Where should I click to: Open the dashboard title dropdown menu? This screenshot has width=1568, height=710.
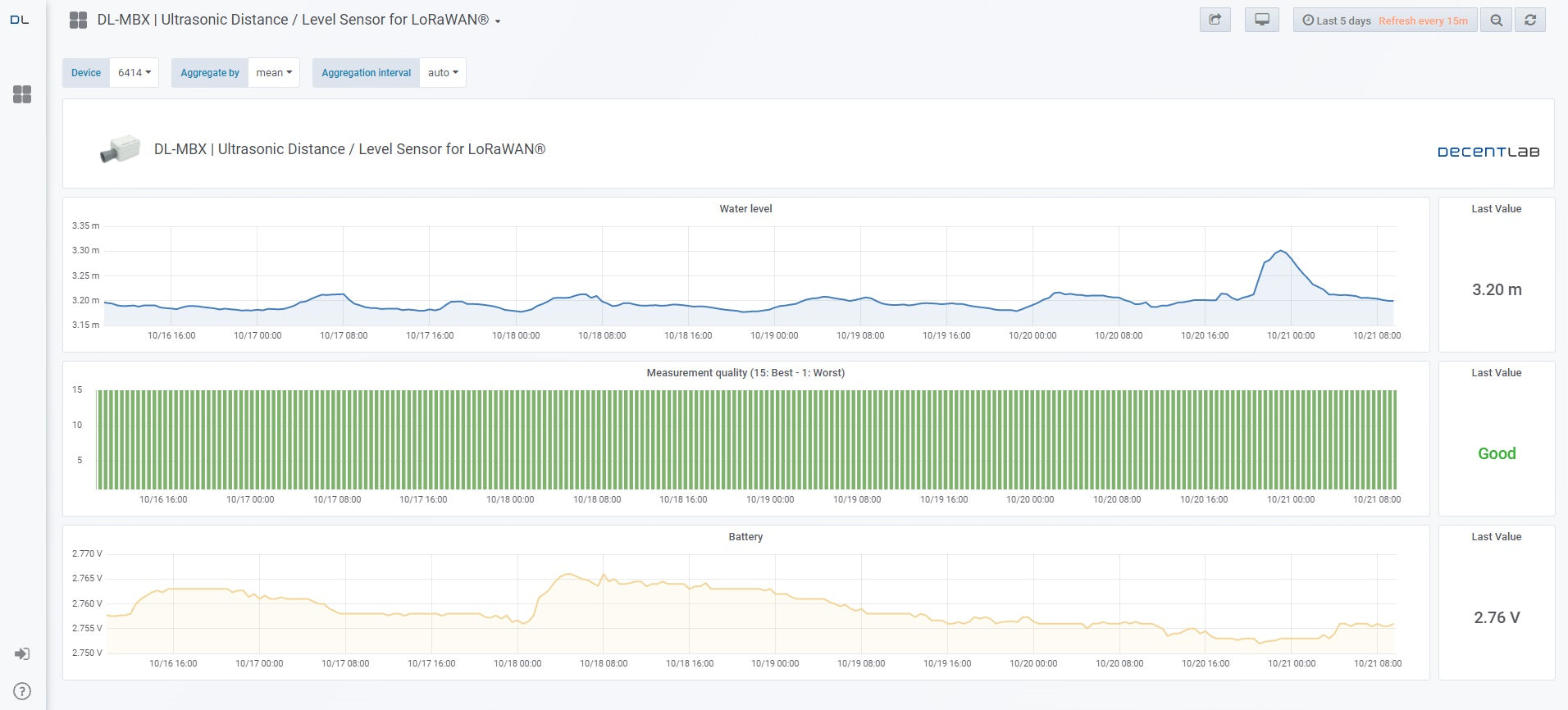(497, 21)
